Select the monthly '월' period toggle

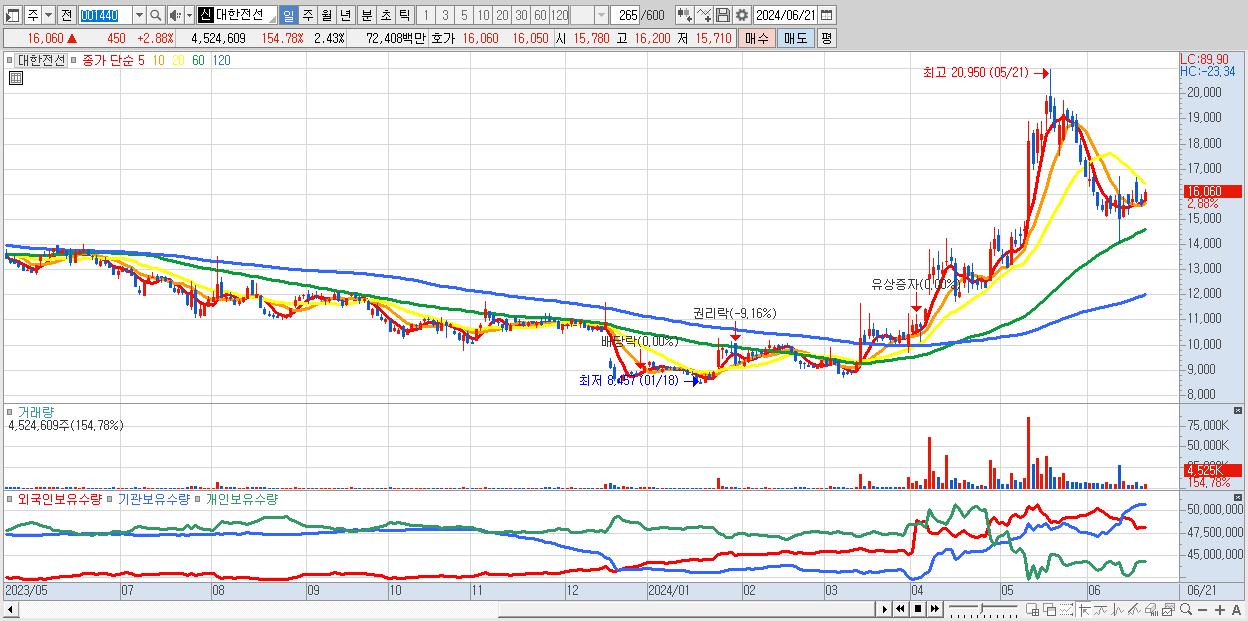326,15
